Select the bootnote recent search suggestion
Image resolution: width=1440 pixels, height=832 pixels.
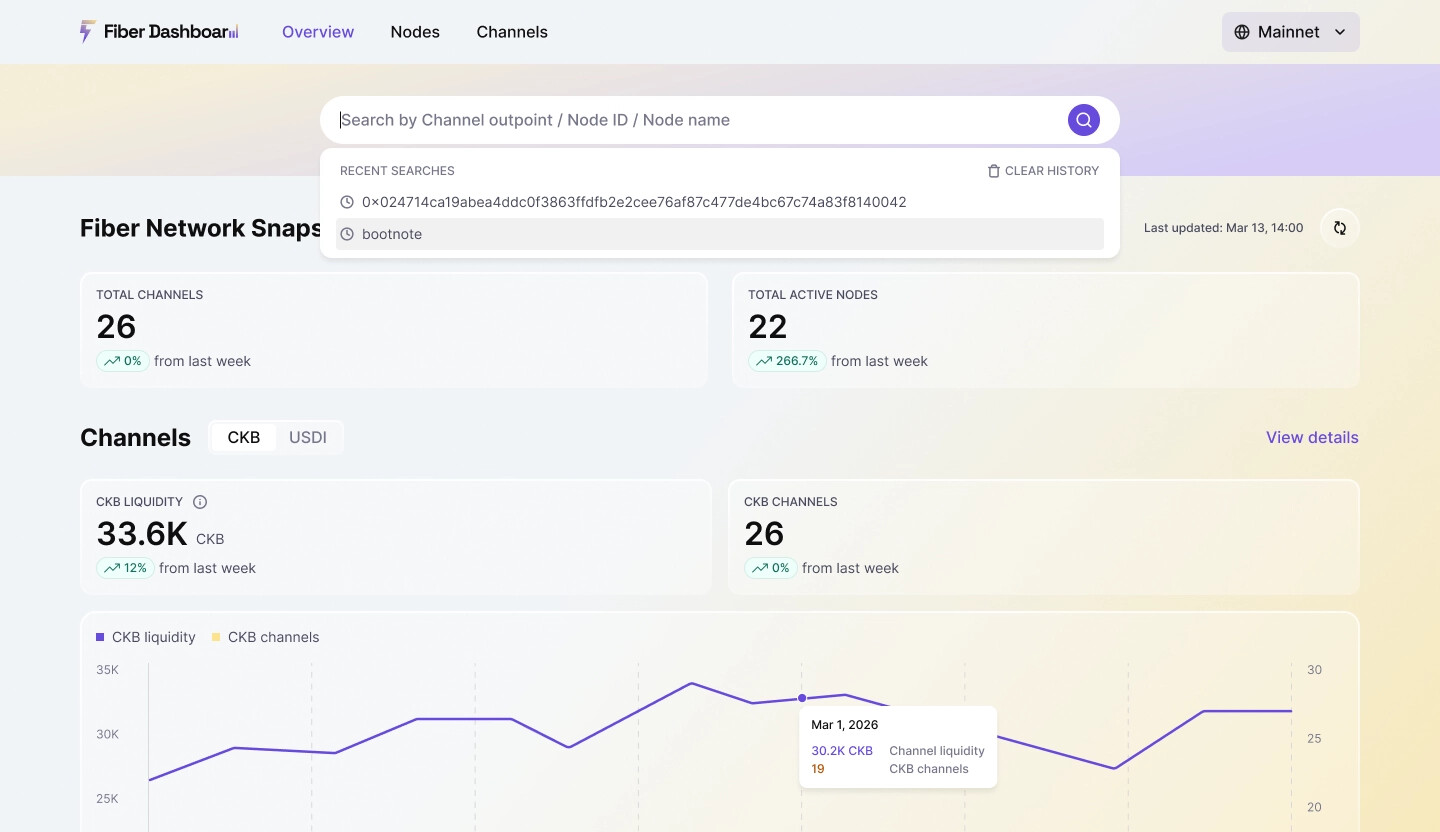[392, 234]
